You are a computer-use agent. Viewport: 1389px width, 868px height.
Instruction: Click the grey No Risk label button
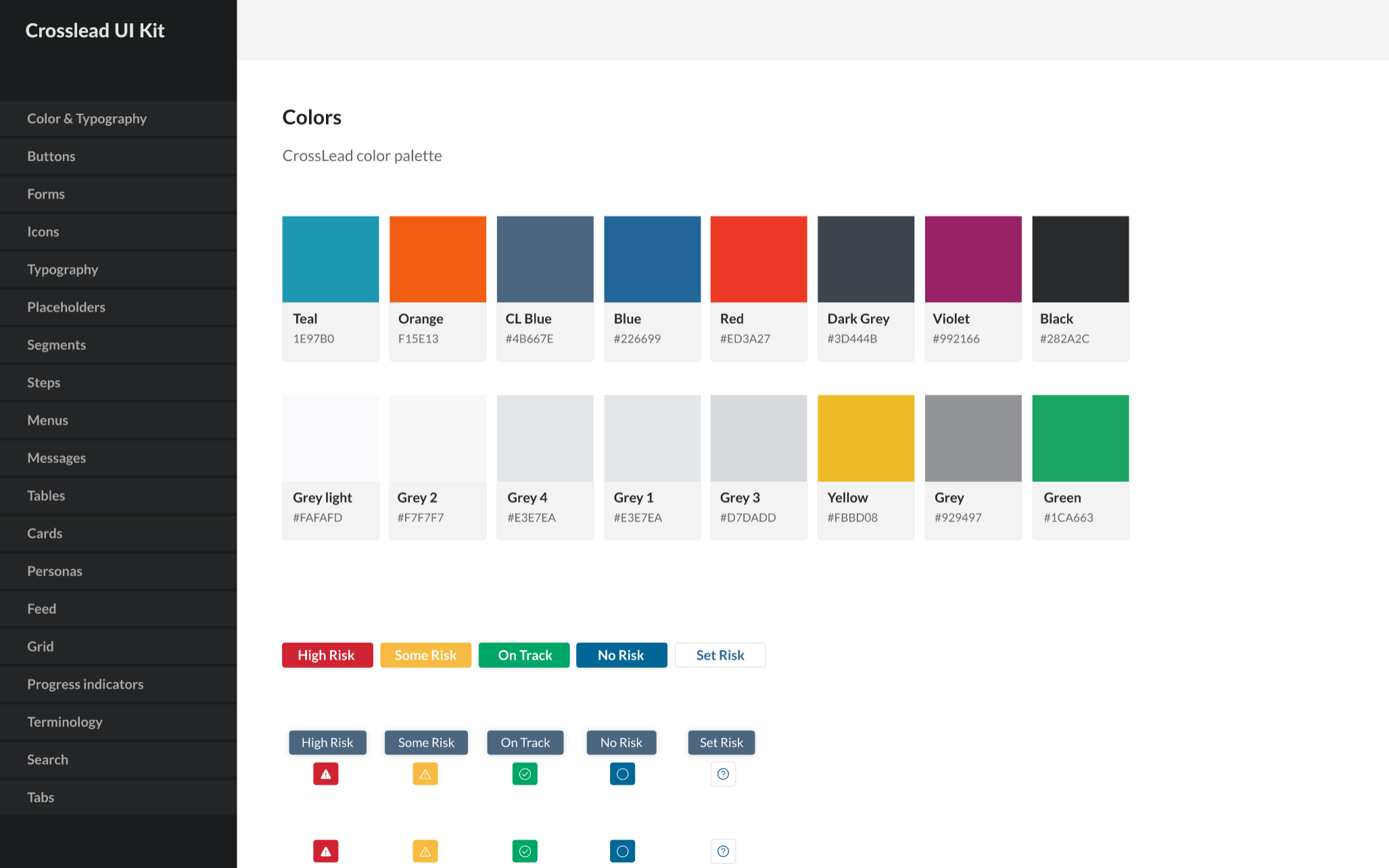point(621,742)
